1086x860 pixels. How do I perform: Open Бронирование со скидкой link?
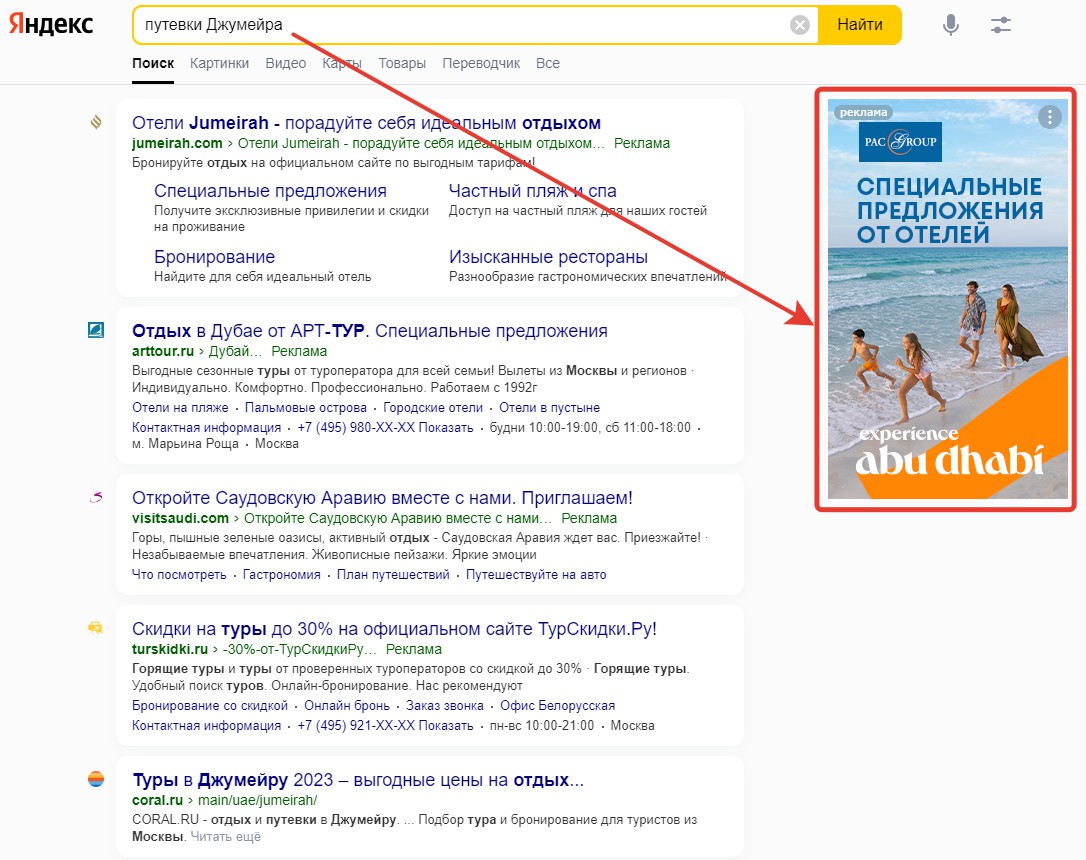click(x=210, y=705)
